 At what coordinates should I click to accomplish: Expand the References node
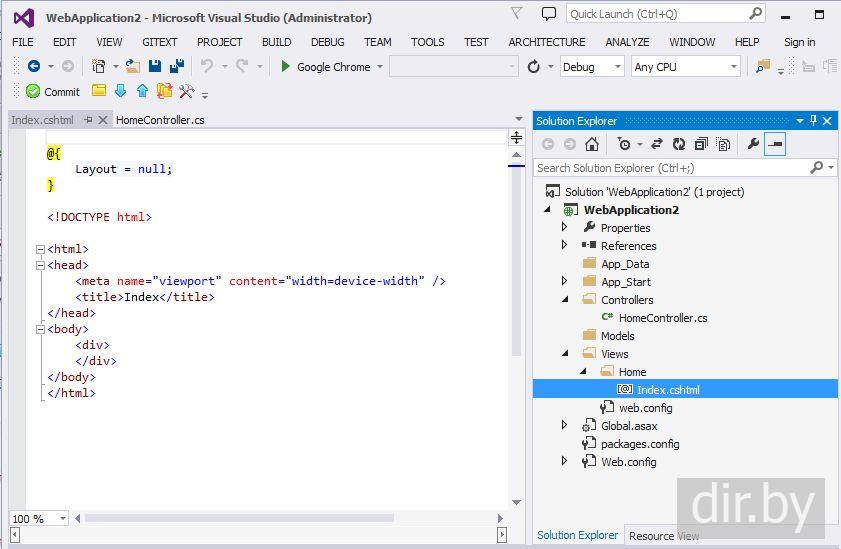(565, 245)
